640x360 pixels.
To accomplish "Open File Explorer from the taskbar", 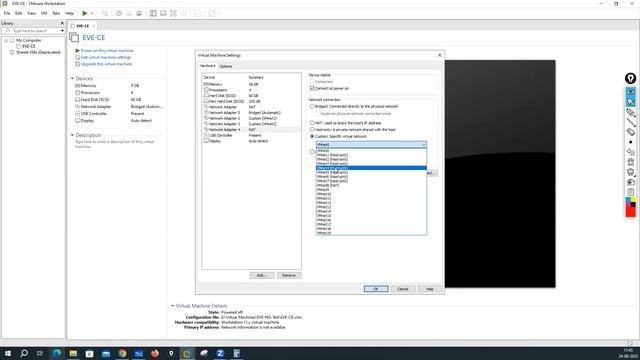I will coord(73,353).
